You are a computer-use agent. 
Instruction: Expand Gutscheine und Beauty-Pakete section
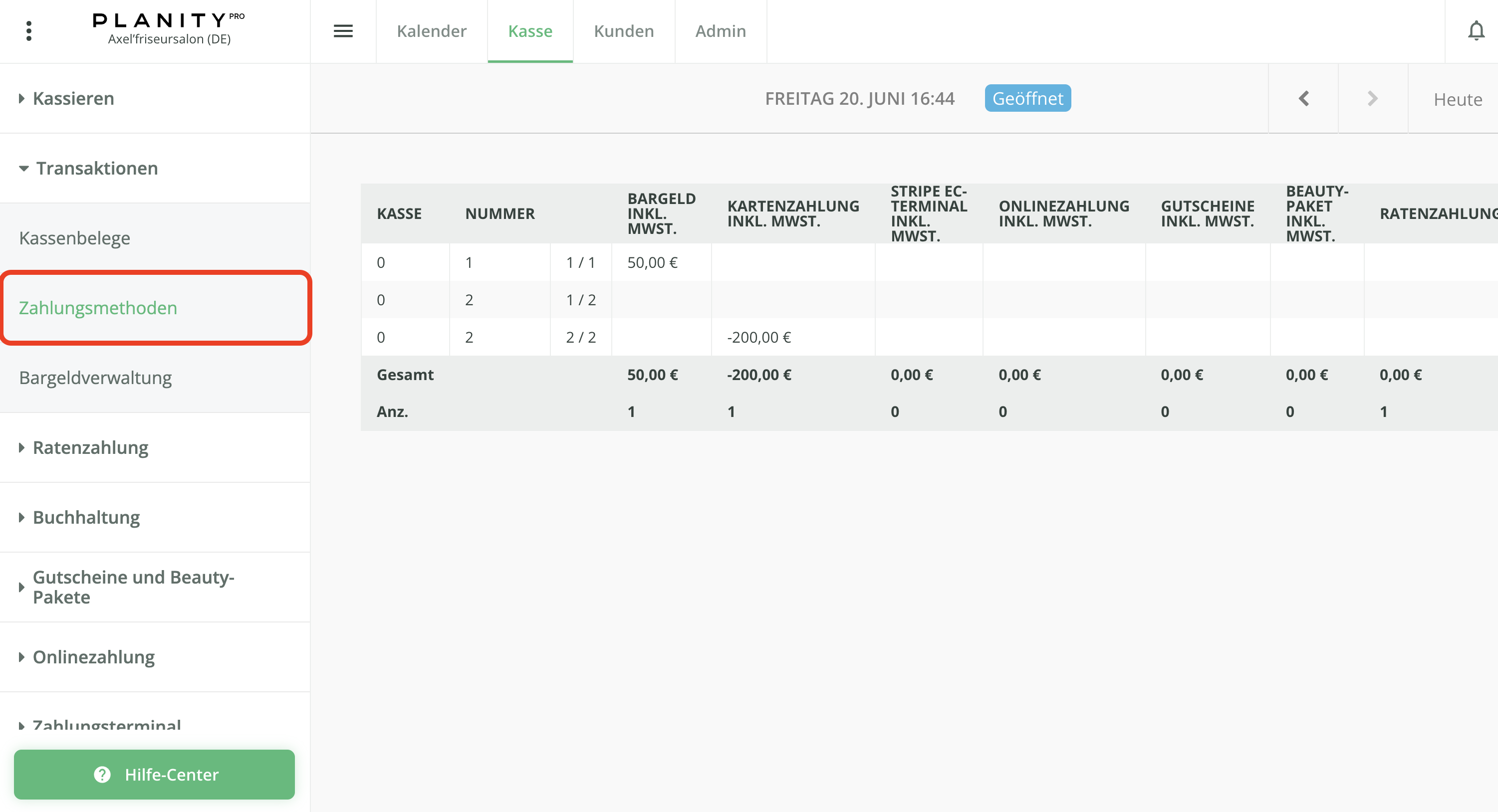(133, 587)
